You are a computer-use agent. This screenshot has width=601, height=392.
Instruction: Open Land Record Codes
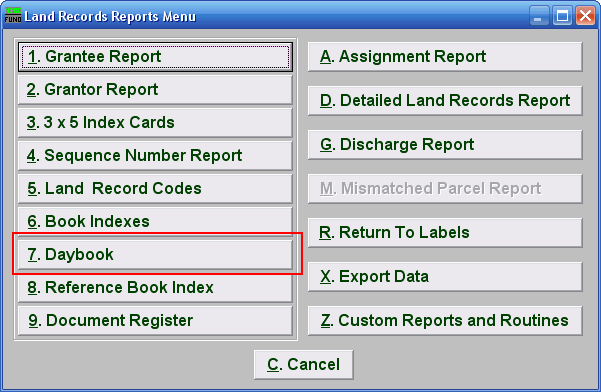point(155,189)
